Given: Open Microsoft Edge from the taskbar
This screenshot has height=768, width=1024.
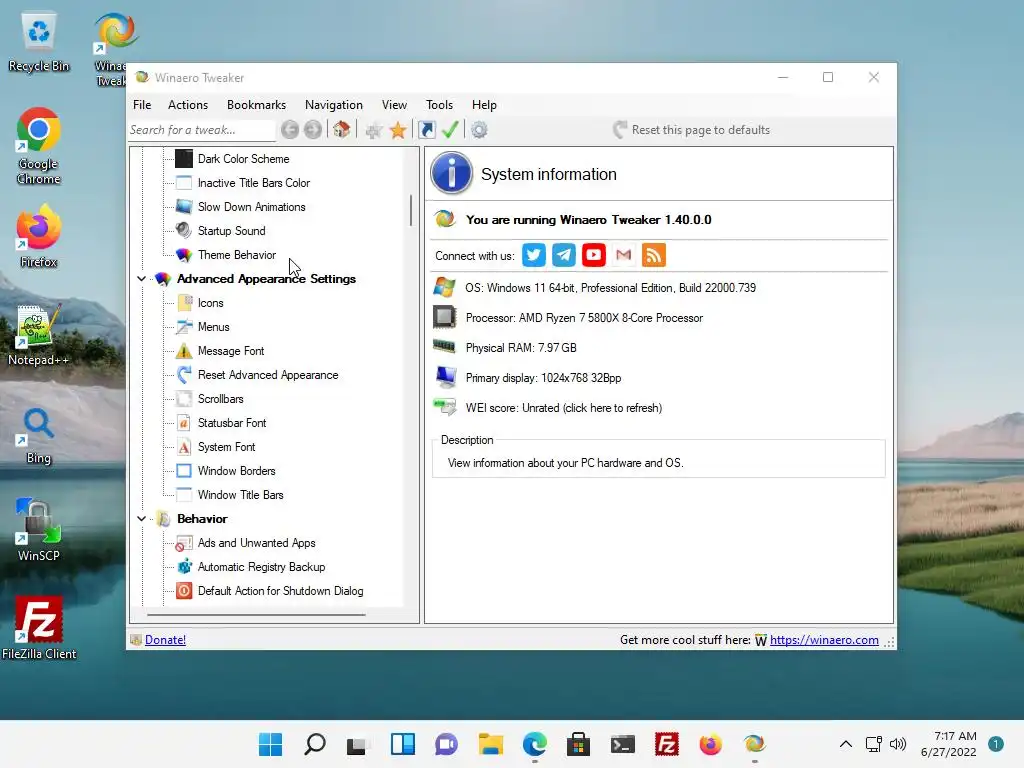Looking at the screenshot, I should [535, 744].
